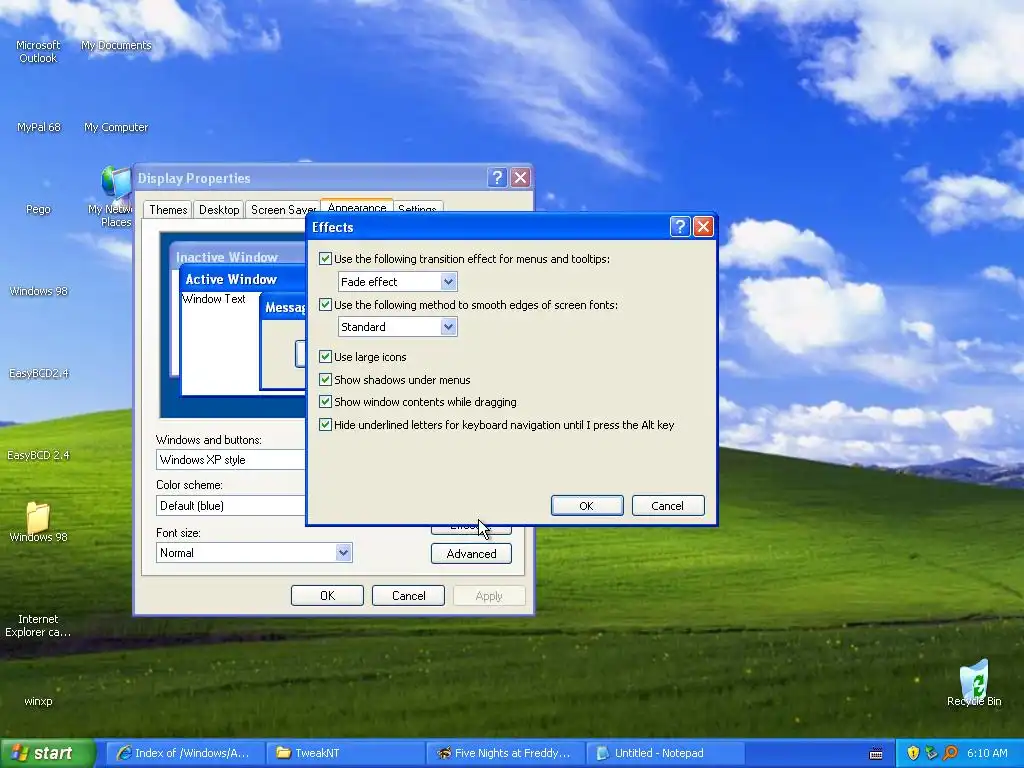Viewport: 1024px width, 768px height.
Task: Select the Internet Explorer ca... desktop shortcut
Action: tap(38, 625)
